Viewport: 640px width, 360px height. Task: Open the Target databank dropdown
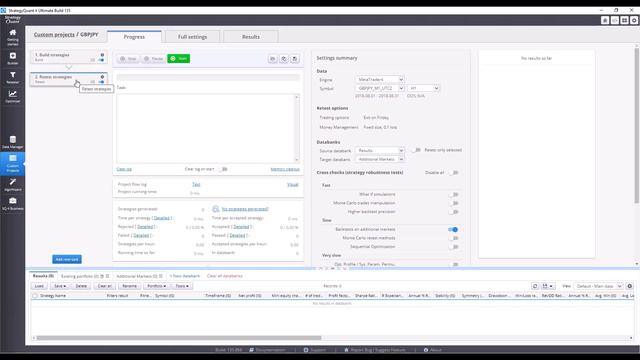tap(380, 159)
